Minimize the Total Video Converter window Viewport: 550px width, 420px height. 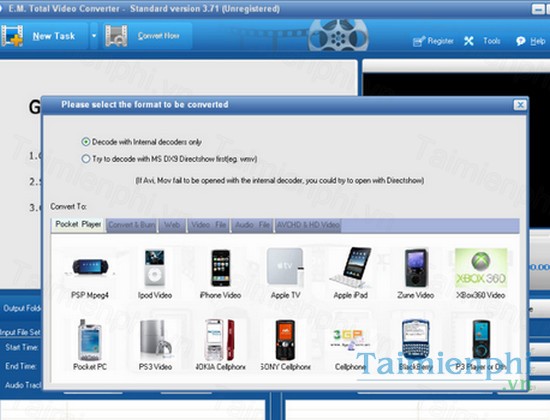pos(538,9)
